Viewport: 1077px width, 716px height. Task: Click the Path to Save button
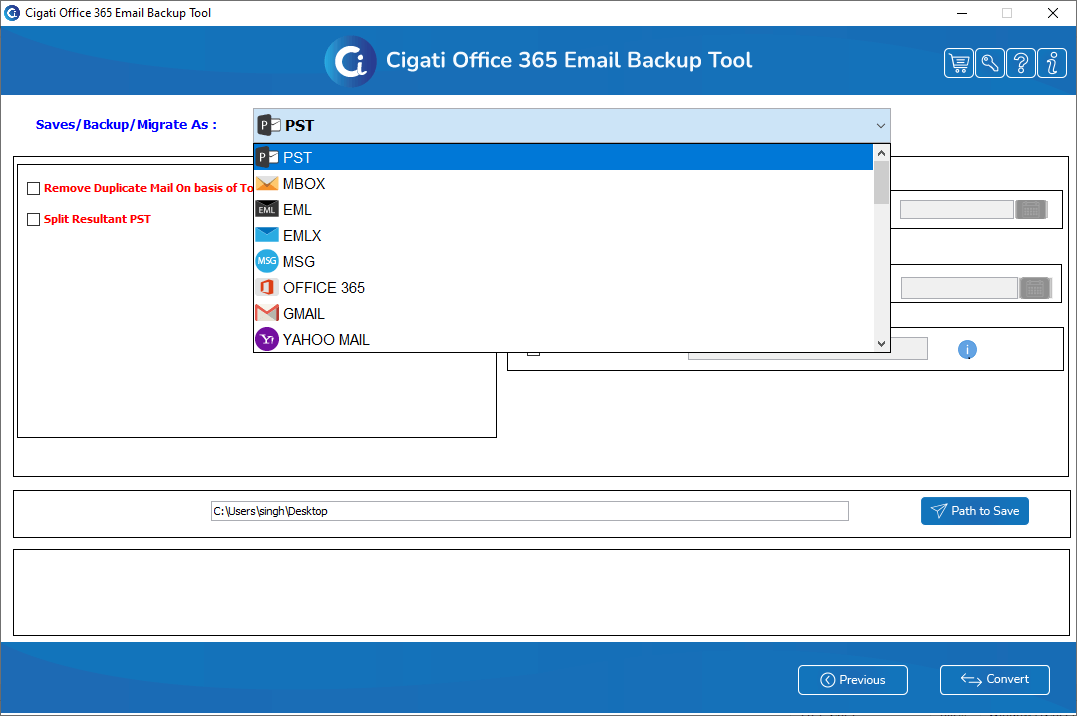click(975, 511)
